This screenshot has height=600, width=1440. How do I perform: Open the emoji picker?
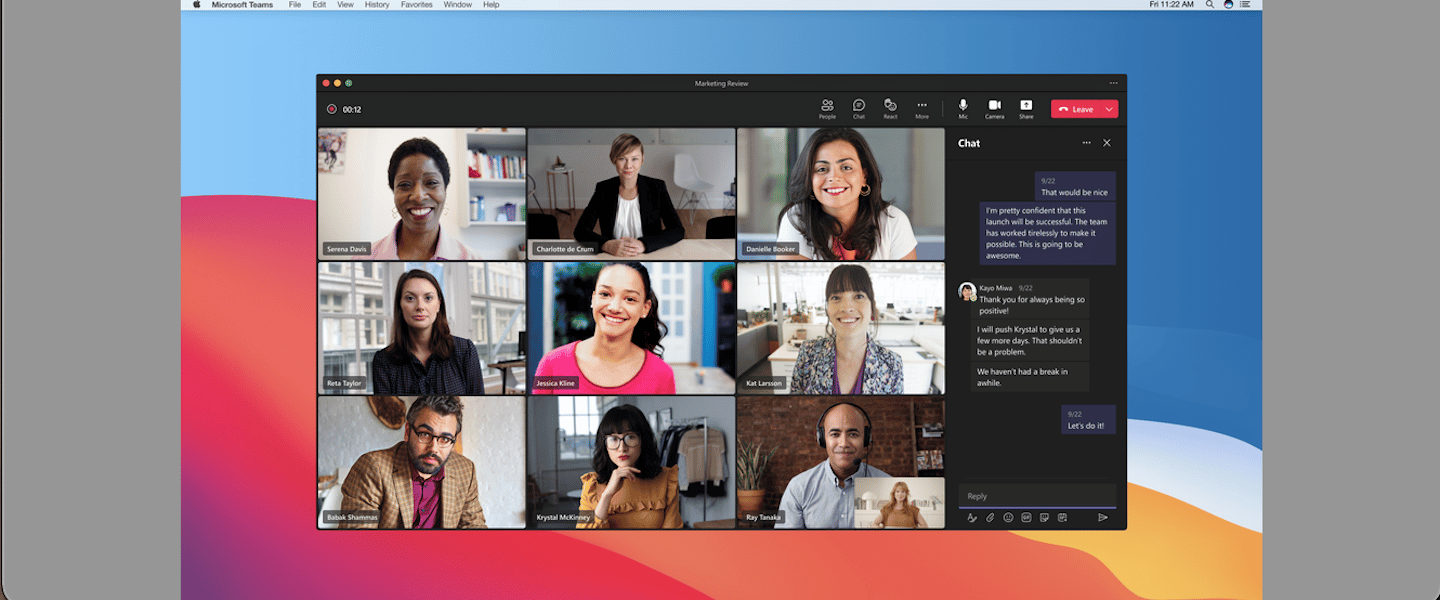pyautogui.click(x=1008, y=517)
